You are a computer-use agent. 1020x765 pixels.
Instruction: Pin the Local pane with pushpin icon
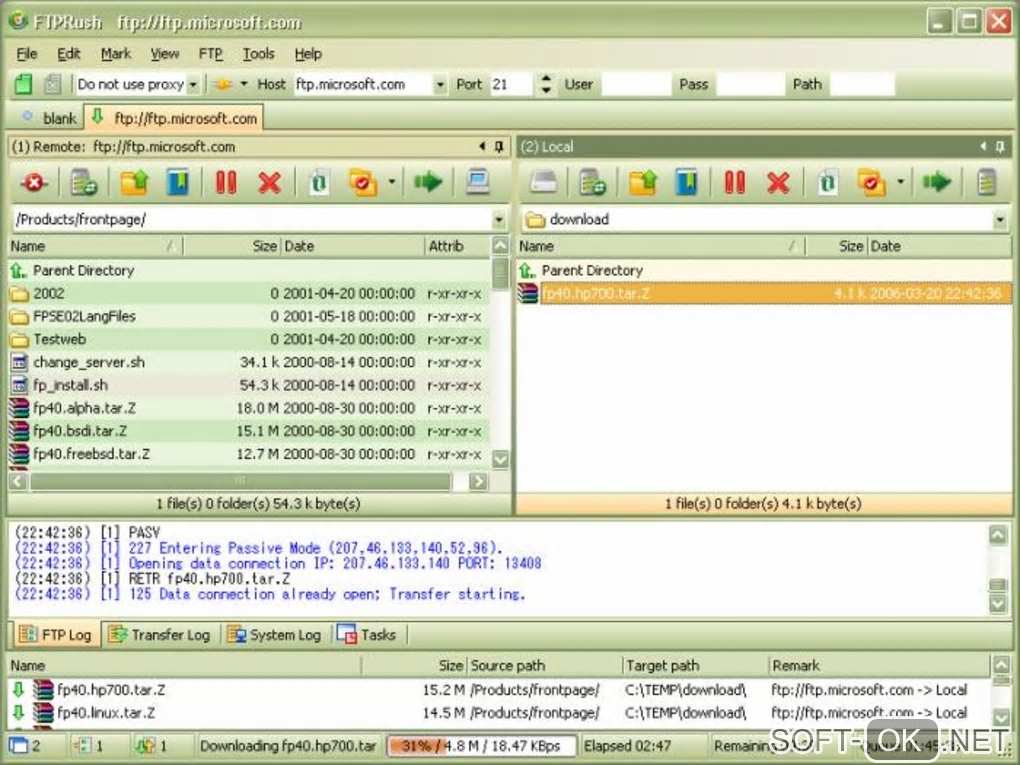pos(1000,146)
